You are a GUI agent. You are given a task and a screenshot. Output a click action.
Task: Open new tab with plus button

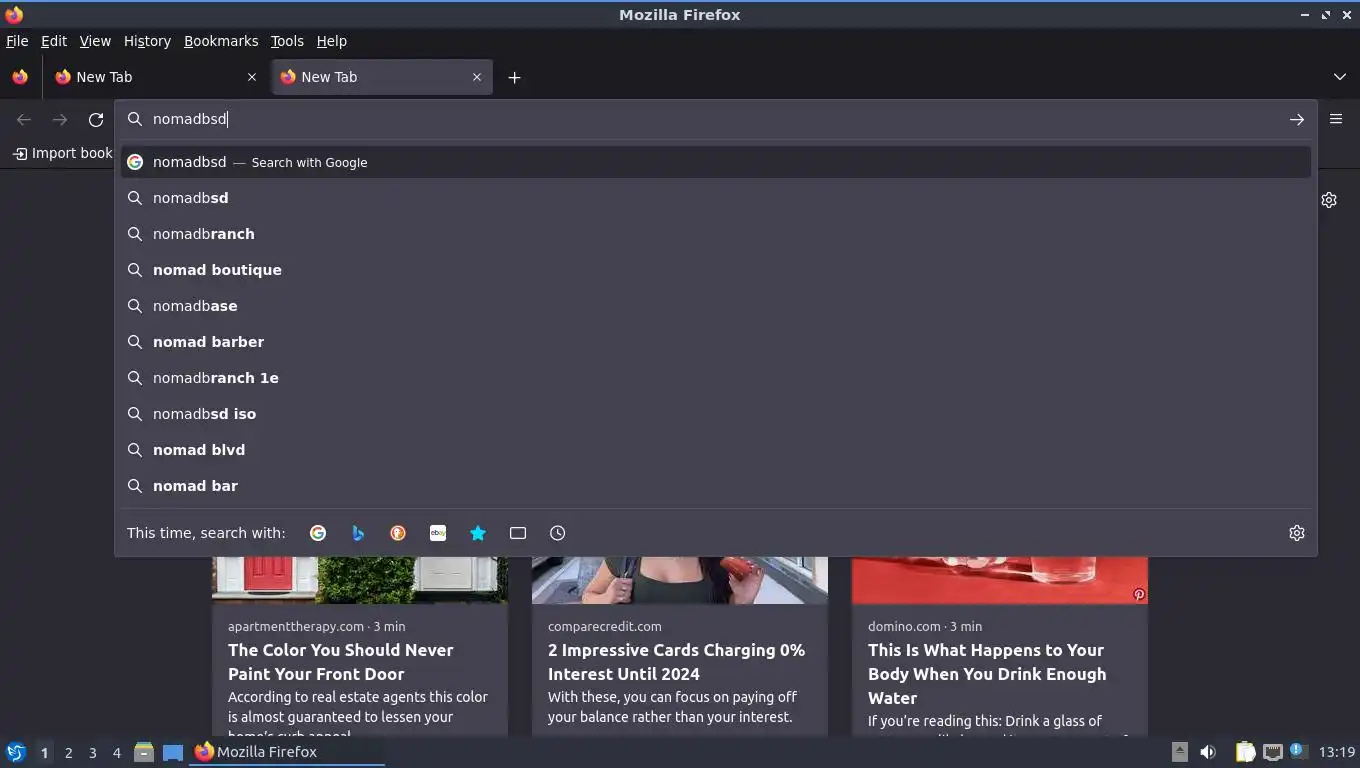(x=514, y=77)
